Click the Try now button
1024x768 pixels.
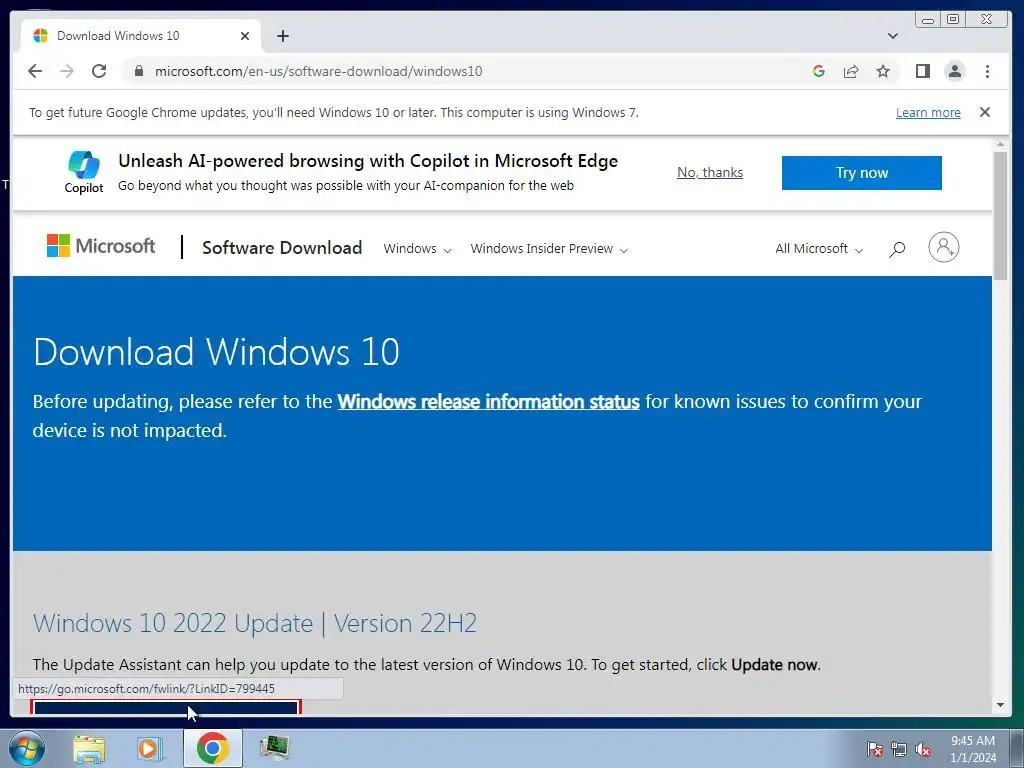point(861,173)
